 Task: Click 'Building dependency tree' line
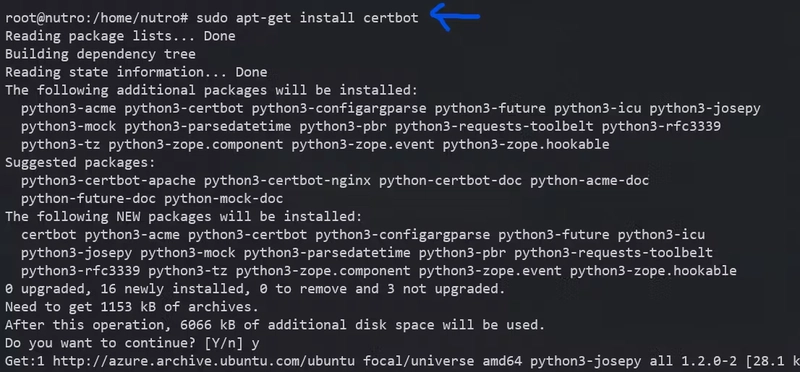click(x=101, y=54)
